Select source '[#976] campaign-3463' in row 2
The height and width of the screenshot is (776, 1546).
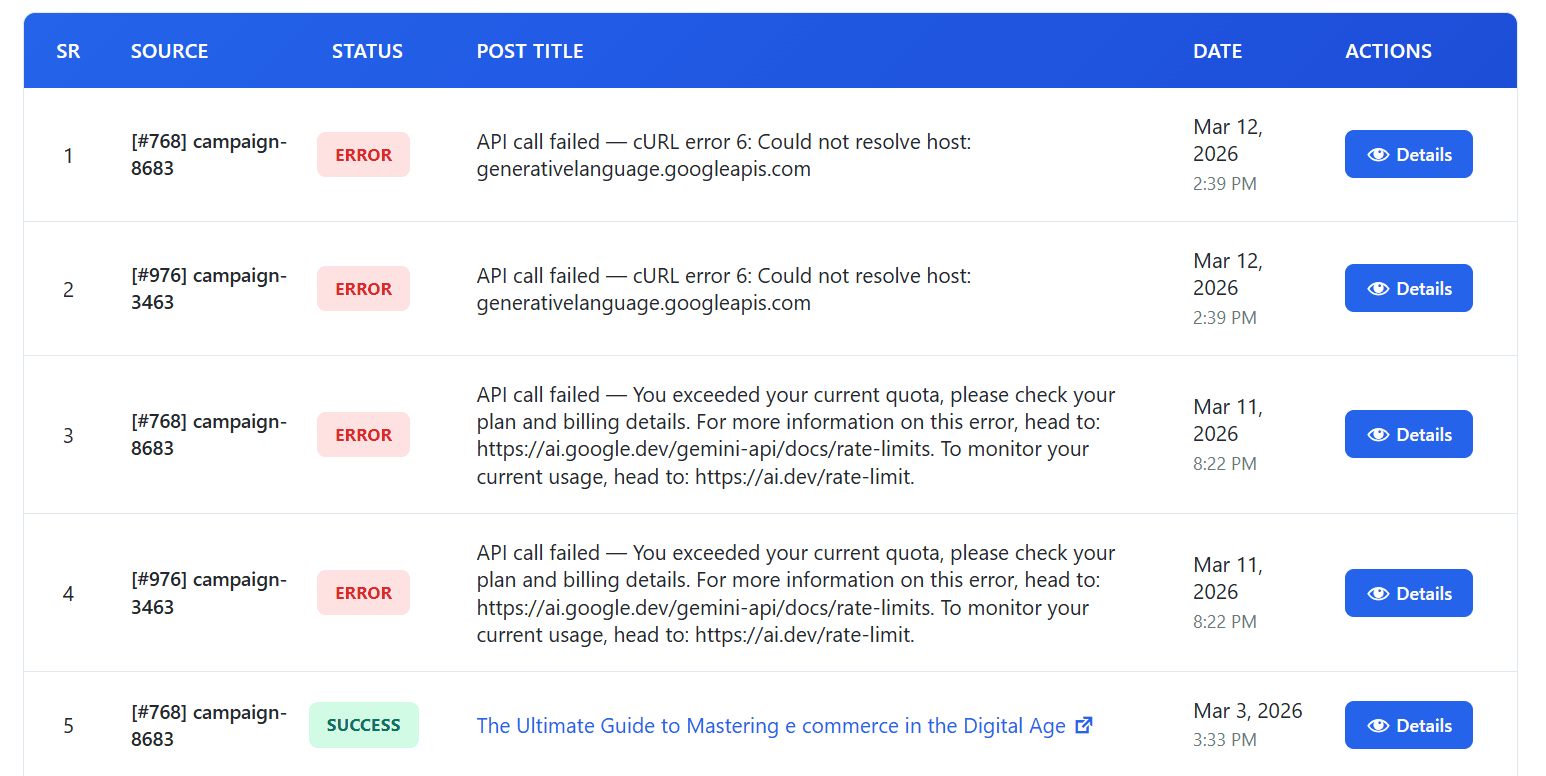click(208, 289)
